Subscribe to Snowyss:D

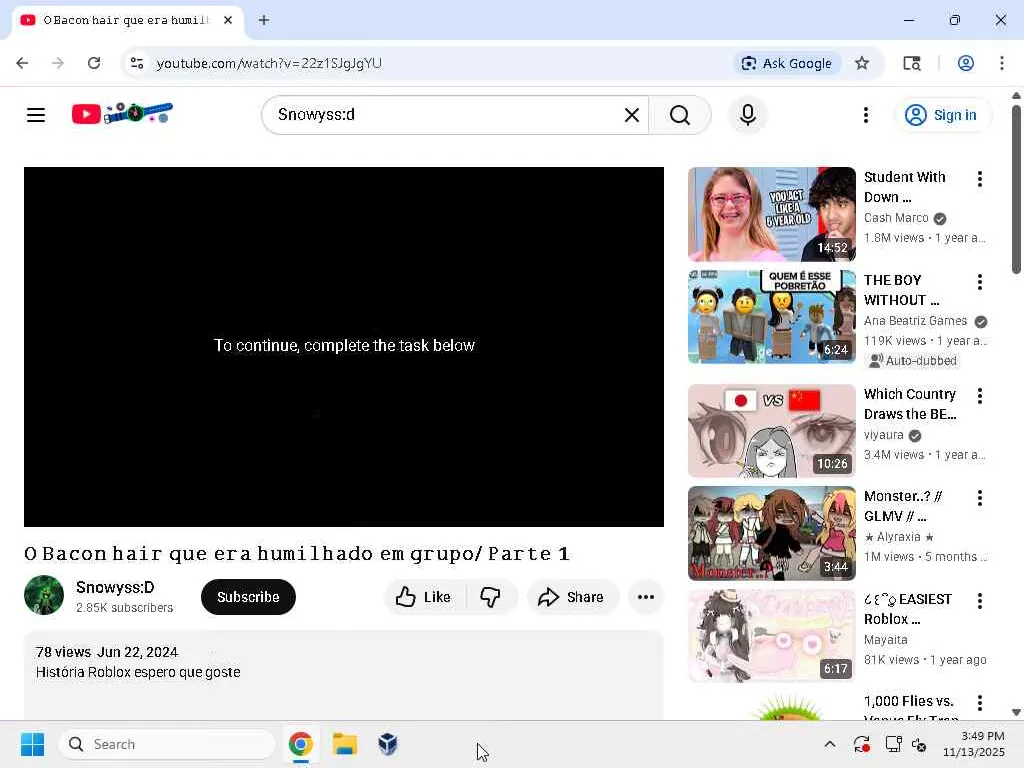pos(248,597)
